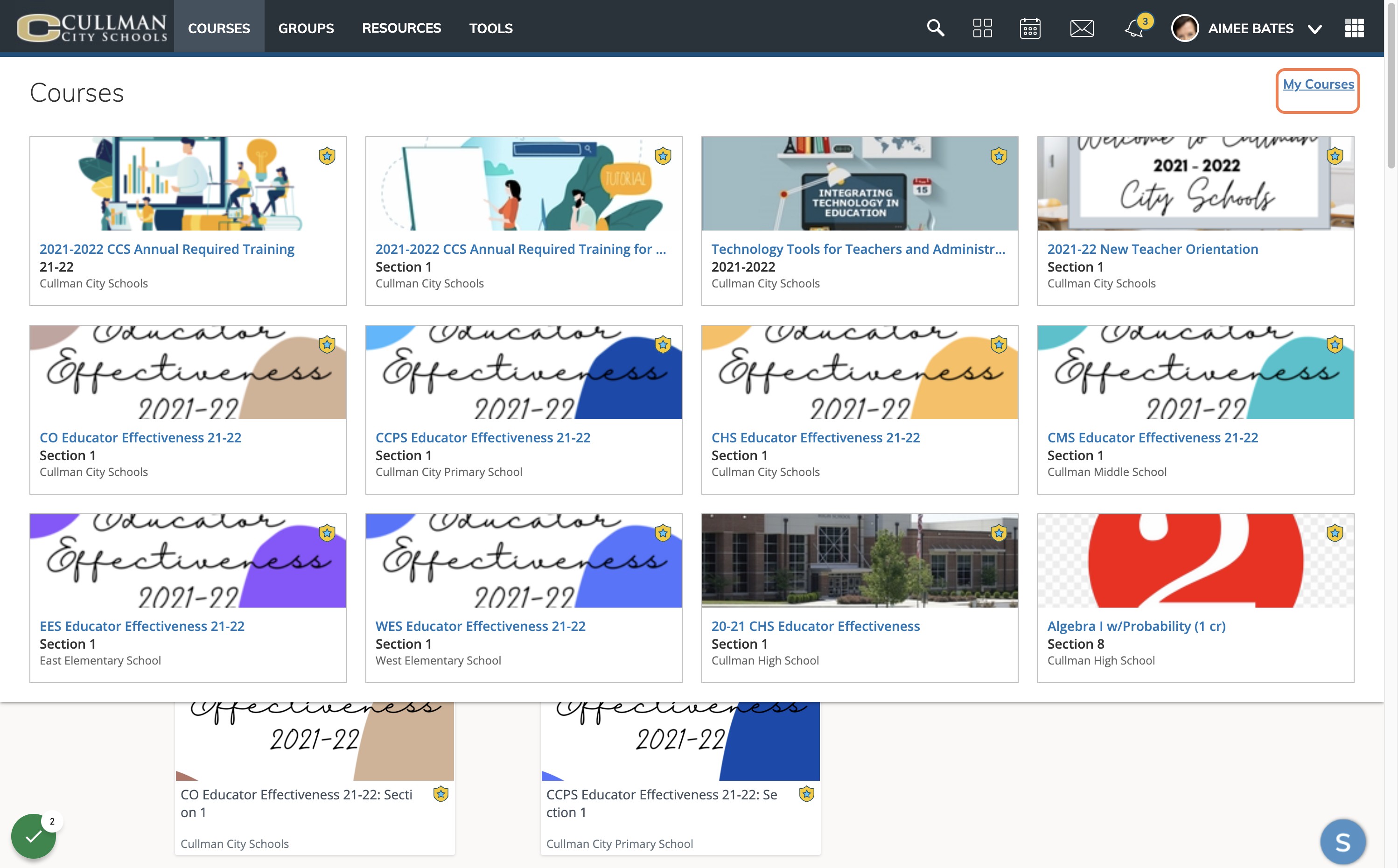The image size is (1398, 868).
Task: Open the messages envelope icon
Action: pos(1082,28)
